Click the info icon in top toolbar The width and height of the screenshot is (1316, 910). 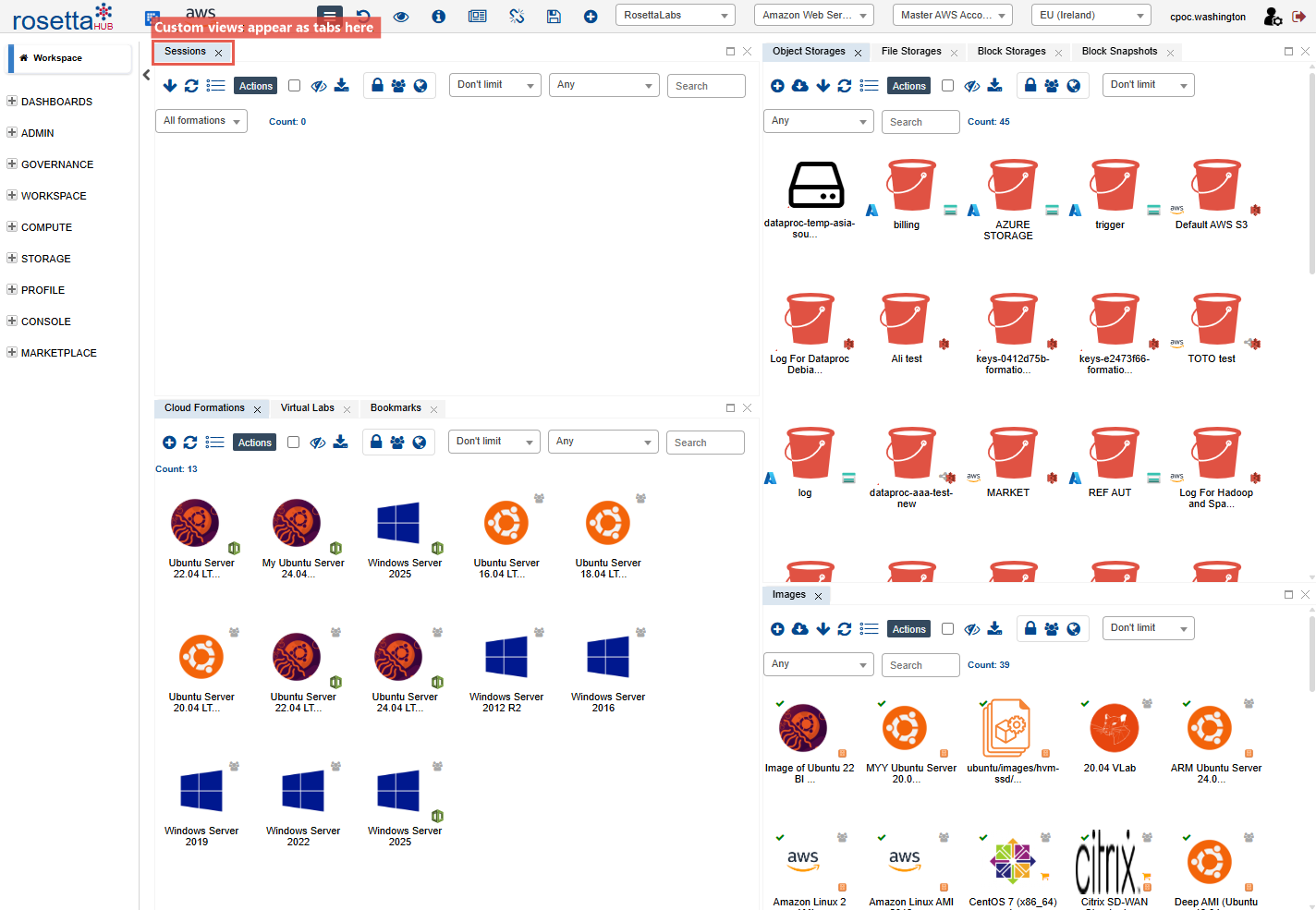pyautogui.click(x=439, y=17)
